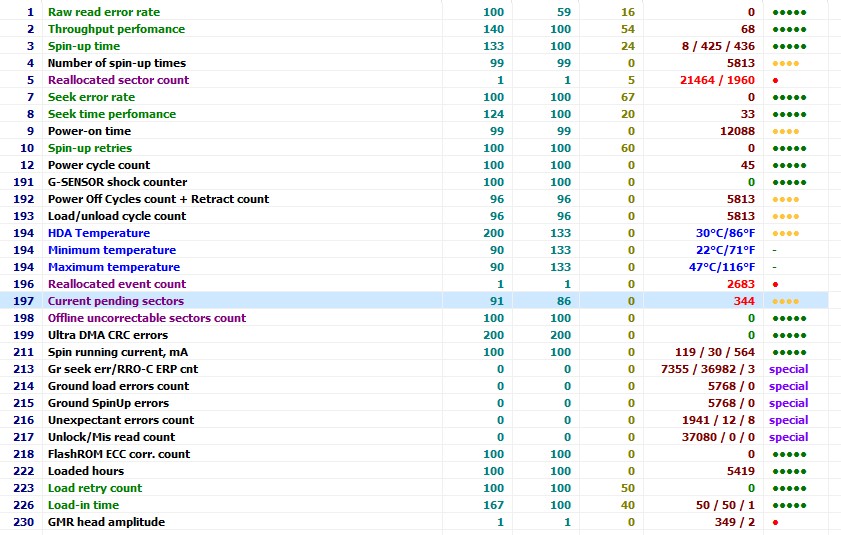The width and height of the screenshot is (841, 535).
Task: Click raw value 8 / 425 / 436
Action: point(718,46)
